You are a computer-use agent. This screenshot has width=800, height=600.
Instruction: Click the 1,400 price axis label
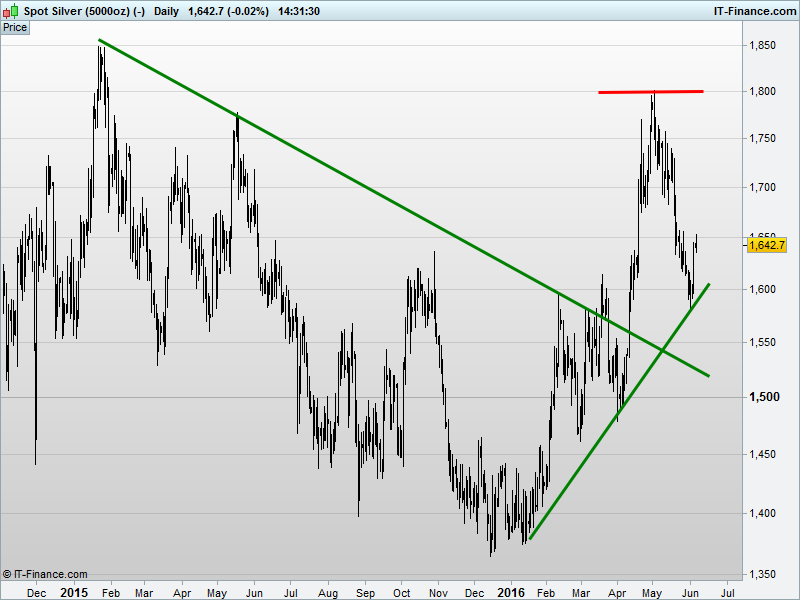[762, 513]
